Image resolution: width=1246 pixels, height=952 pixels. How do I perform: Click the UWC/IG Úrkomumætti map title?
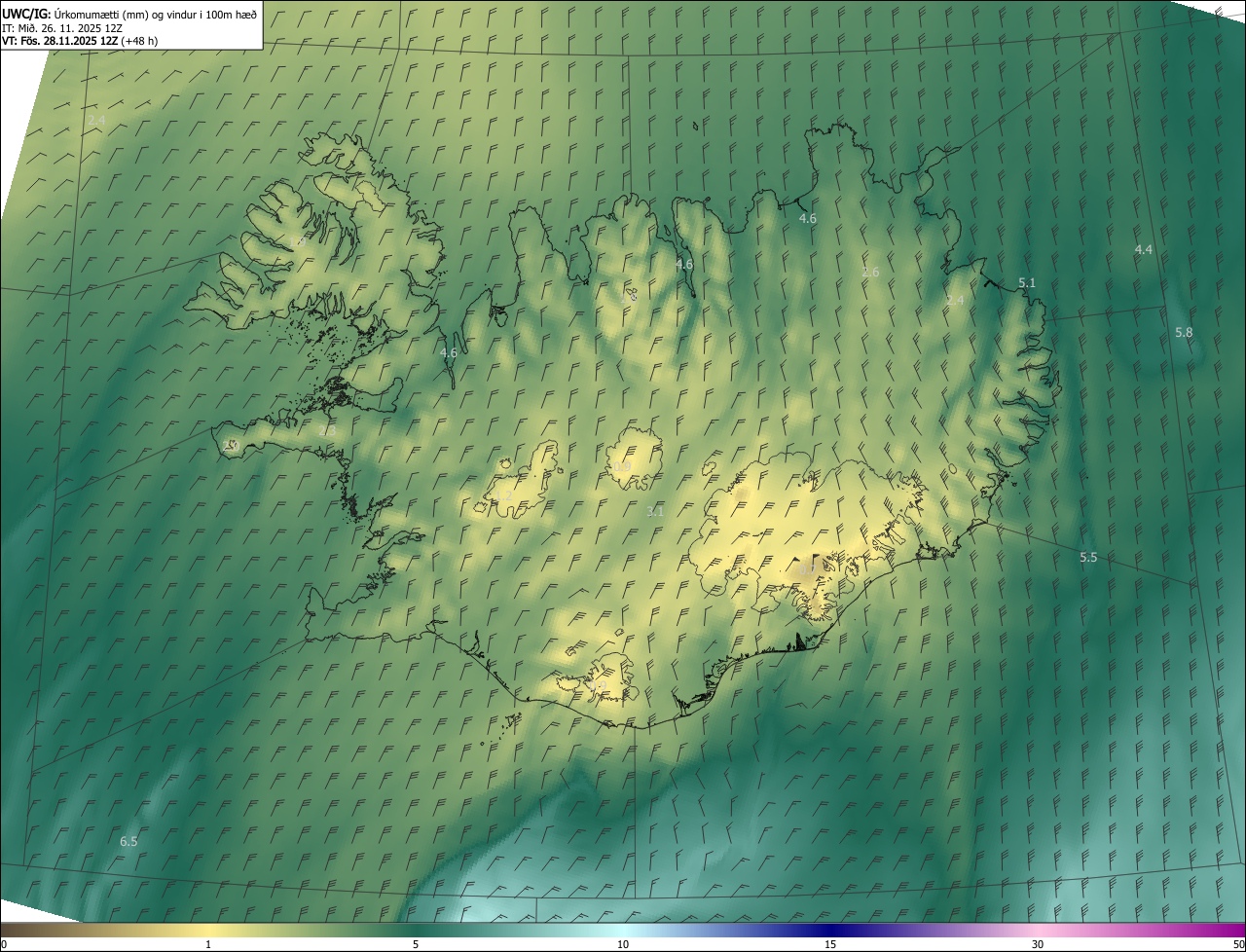(x=129, y=14)
